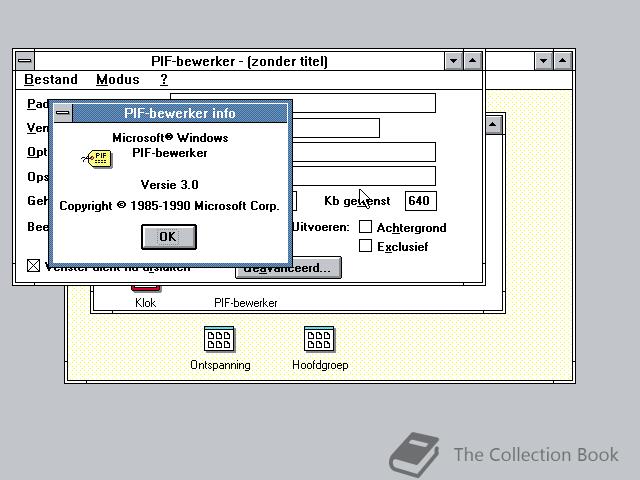
Task: Open the info dialog's system menu box
Action: [63, 113]
